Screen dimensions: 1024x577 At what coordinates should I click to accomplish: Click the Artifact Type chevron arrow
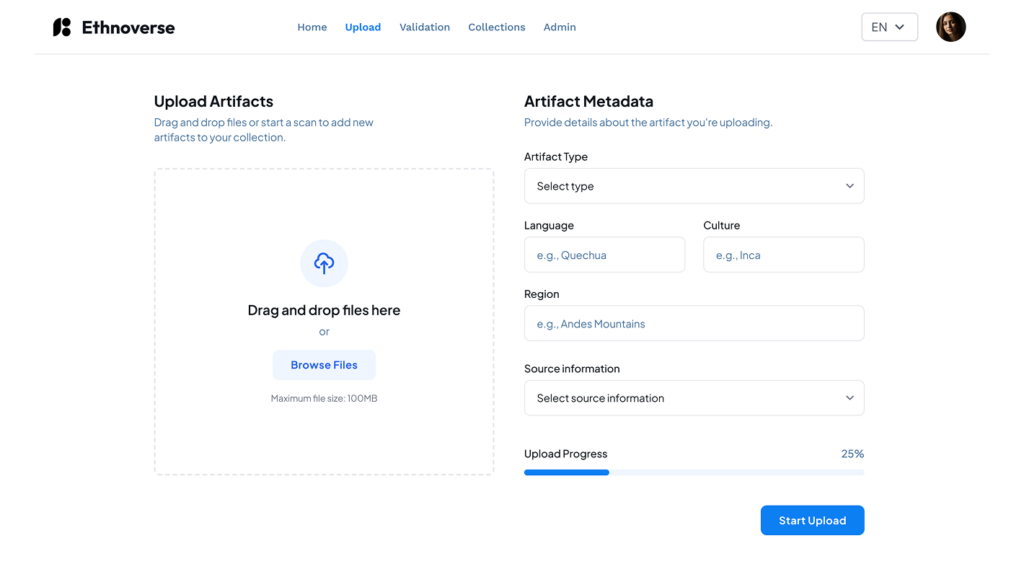click(850, 186)
